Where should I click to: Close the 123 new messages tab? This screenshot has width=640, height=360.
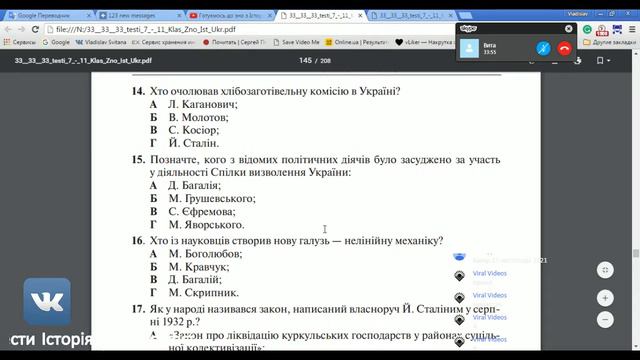click(179, 16)
